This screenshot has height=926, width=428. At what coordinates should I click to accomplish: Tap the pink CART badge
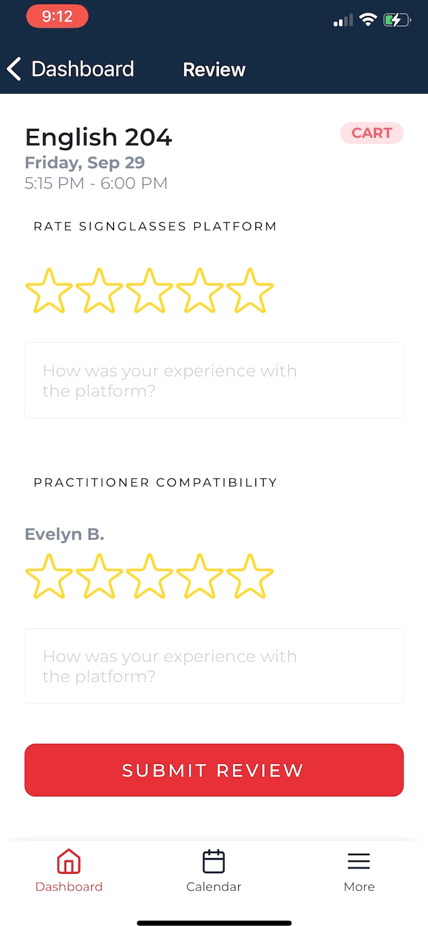click(372, 133)
